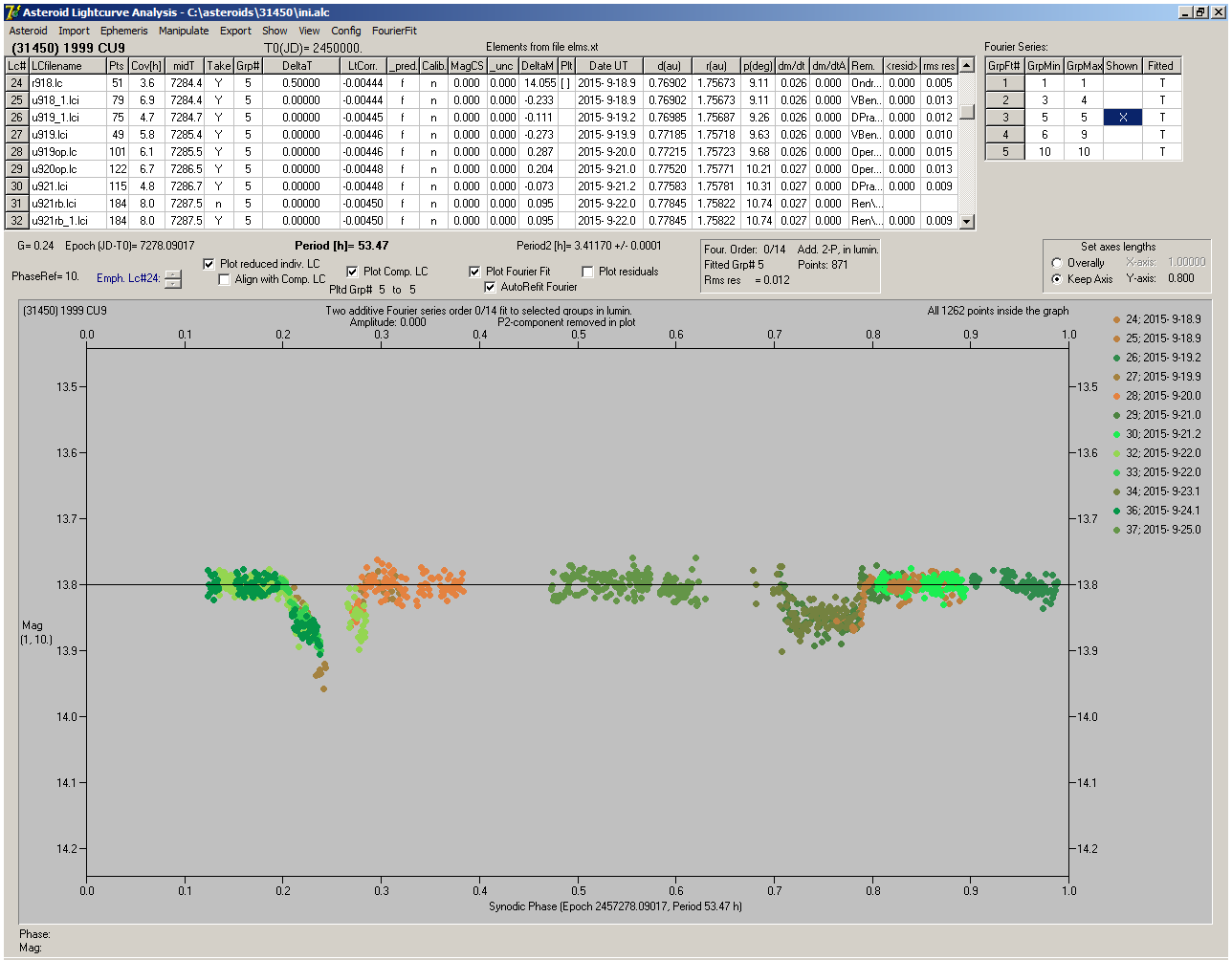Click the application icon in title bar
This screenshot has height=960, width=1232.
point(12,11)
